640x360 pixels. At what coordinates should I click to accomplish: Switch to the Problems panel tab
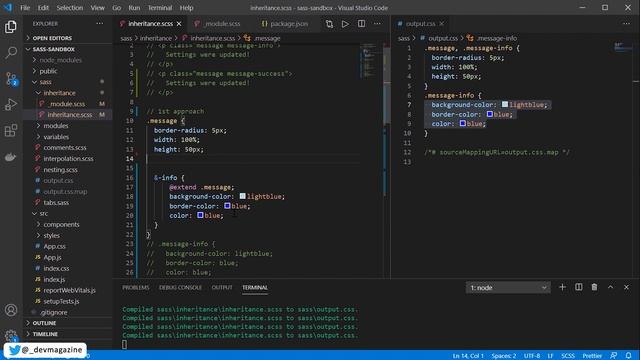coord(136,287)
